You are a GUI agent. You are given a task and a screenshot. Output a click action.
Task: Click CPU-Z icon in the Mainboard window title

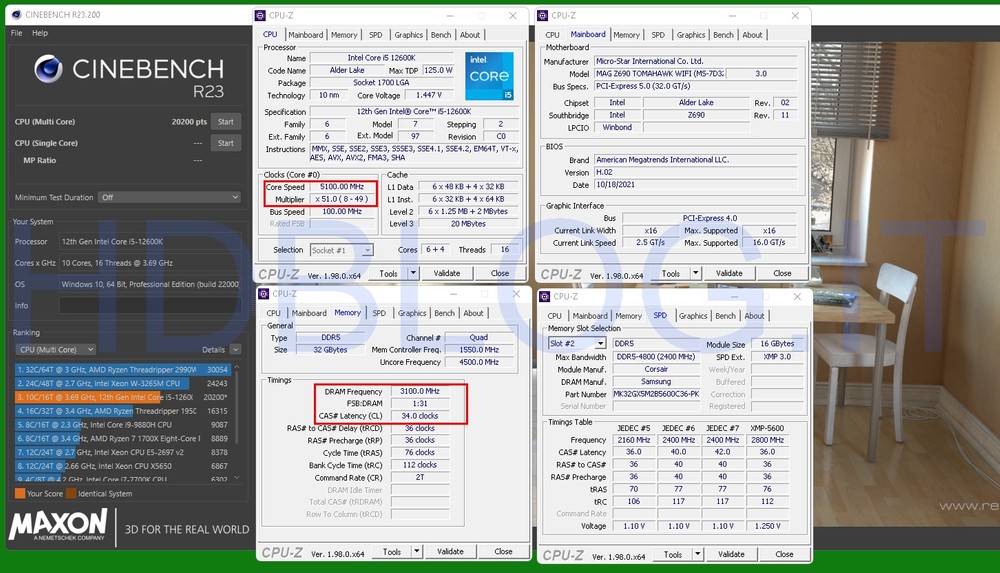(543, 15)
